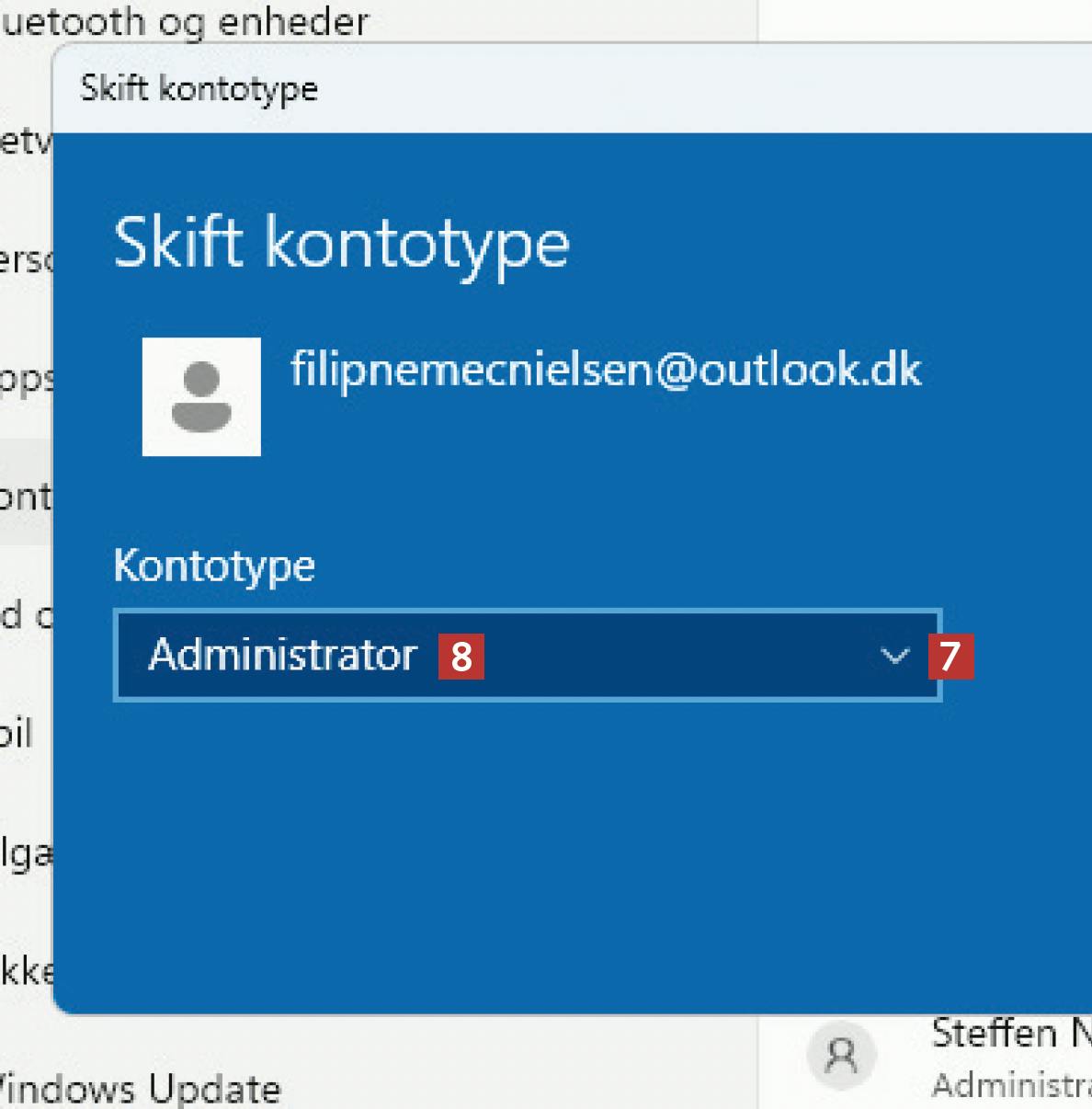Open Windows Update in sidebar
The width and height of the screenshot is (1092, 1109).
coord(138,1089)
